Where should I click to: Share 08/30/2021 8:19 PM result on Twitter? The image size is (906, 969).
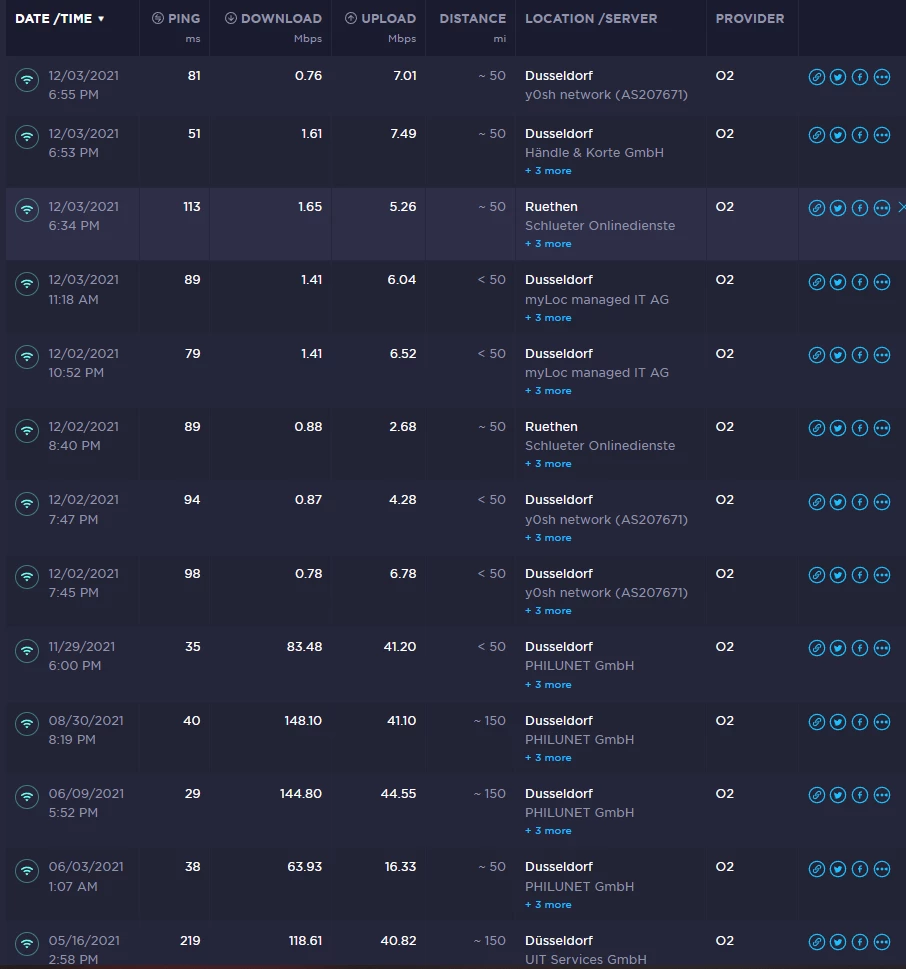click(x=838, y=723)
